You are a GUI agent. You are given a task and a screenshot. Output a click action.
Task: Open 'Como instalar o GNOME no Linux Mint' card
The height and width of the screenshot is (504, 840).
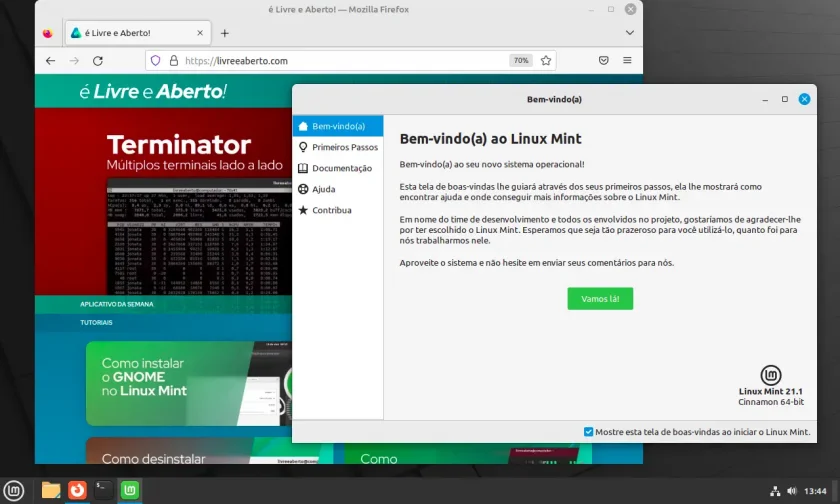(189, 383)
